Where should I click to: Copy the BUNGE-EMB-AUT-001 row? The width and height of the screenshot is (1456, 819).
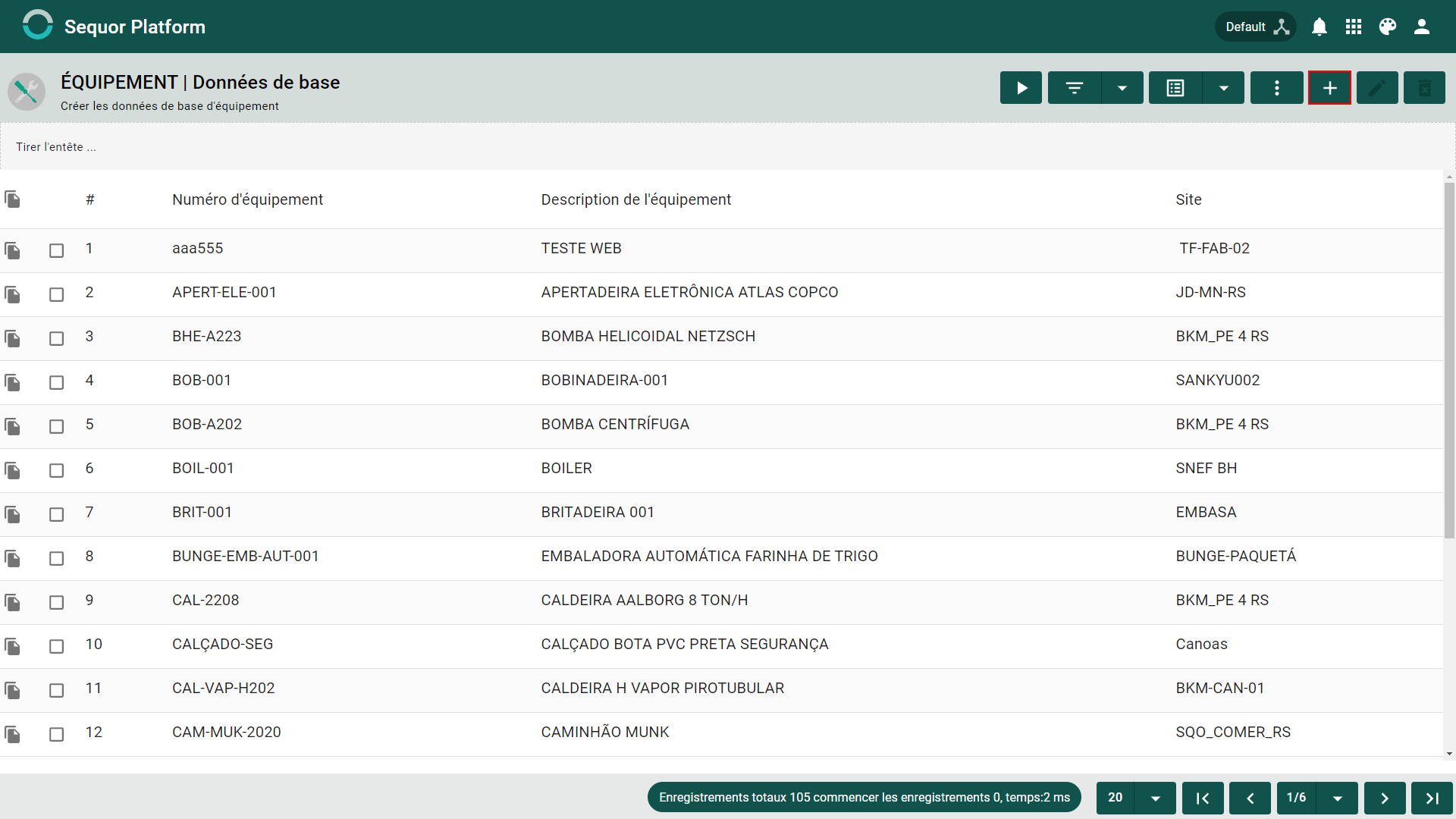(12, 558)
